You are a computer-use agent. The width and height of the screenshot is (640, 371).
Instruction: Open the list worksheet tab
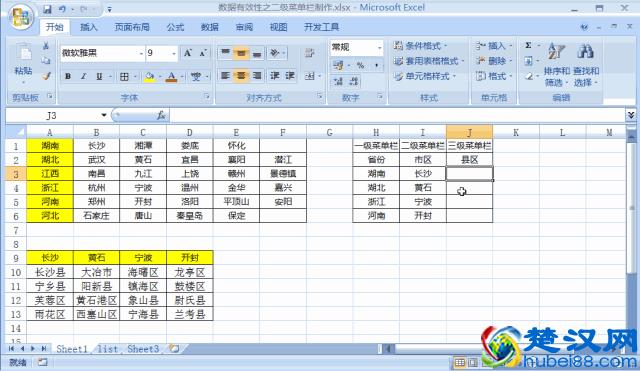coord(108,349)
